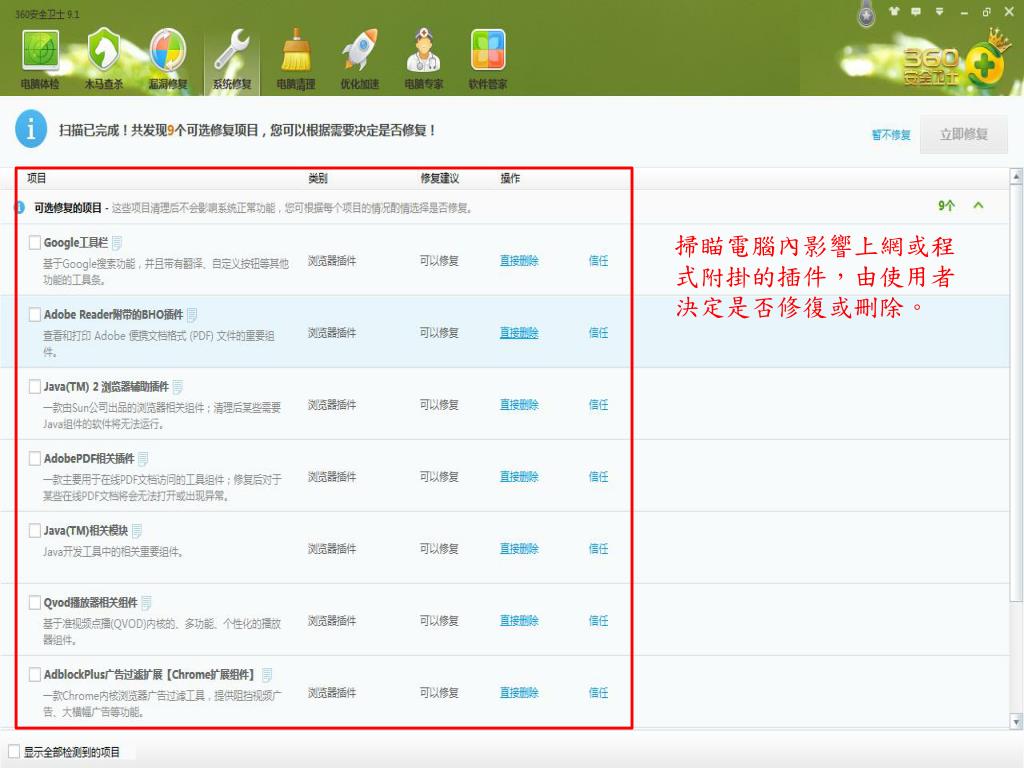Viewport: 1024px width, 768px height.
Task: Tick the Adobe Reader附带的BHO插件 checkbox
Action: tap(35, 315)
